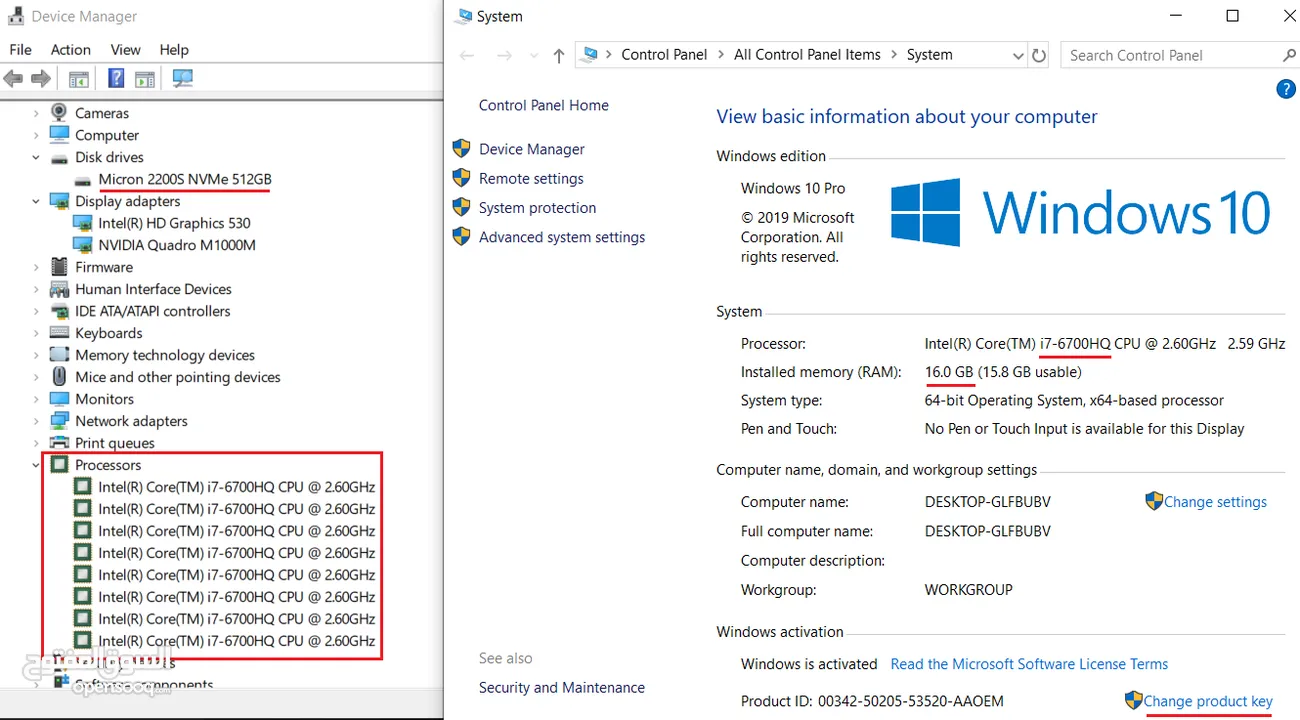This screenshot has height=720, width=1300.
Task: Expand the Firmware tree node
Action: [36, 267]
